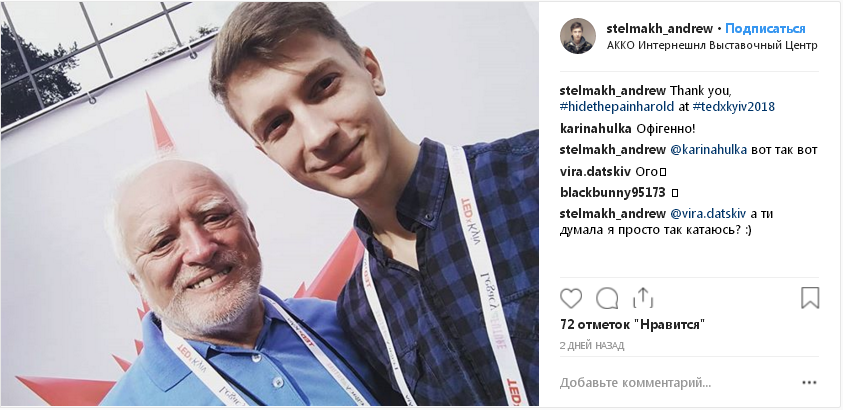Click the selfie photo to like

(x=270, y=204)
